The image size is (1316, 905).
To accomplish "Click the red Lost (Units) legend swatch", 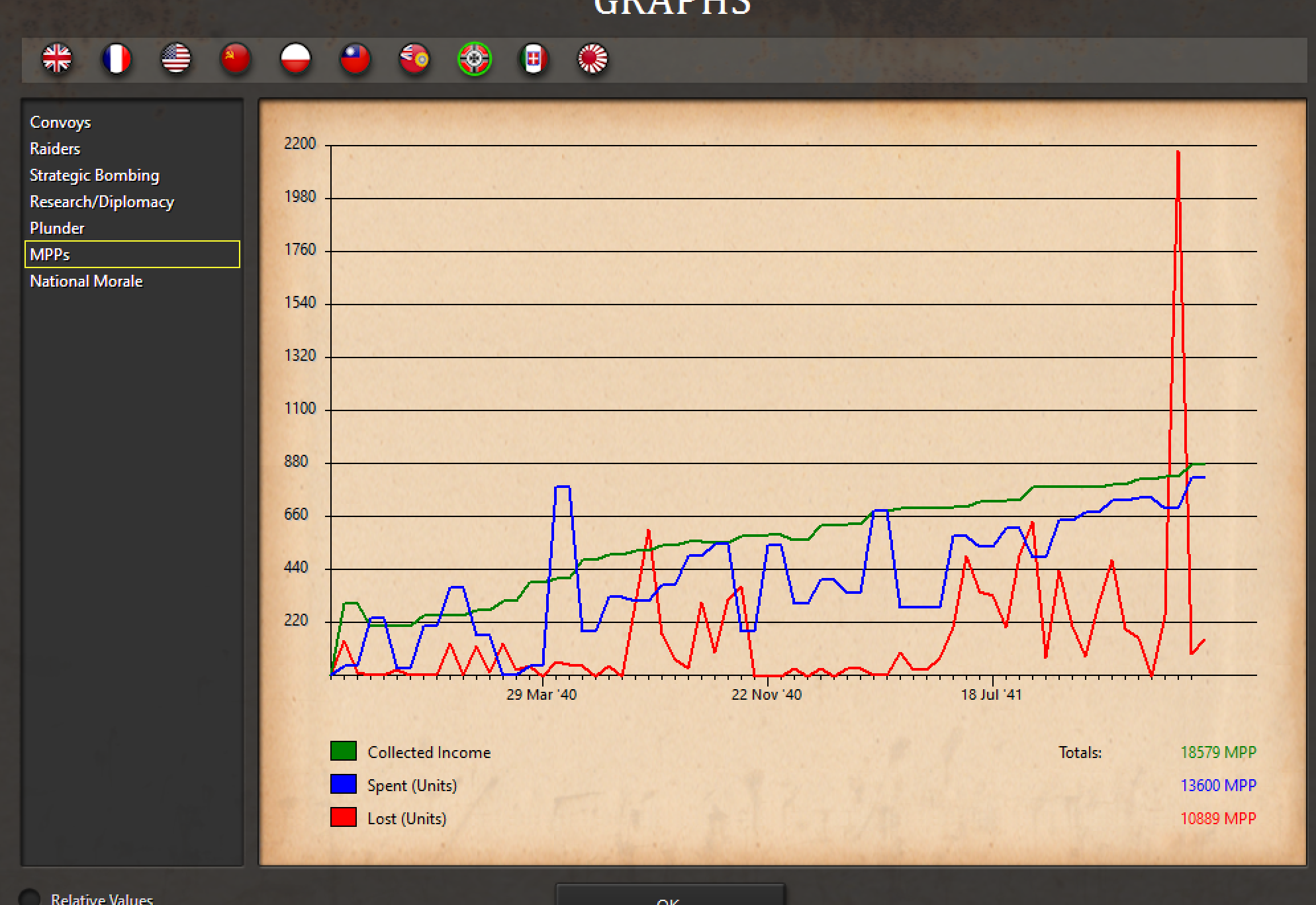I will [x=344, y=817].
